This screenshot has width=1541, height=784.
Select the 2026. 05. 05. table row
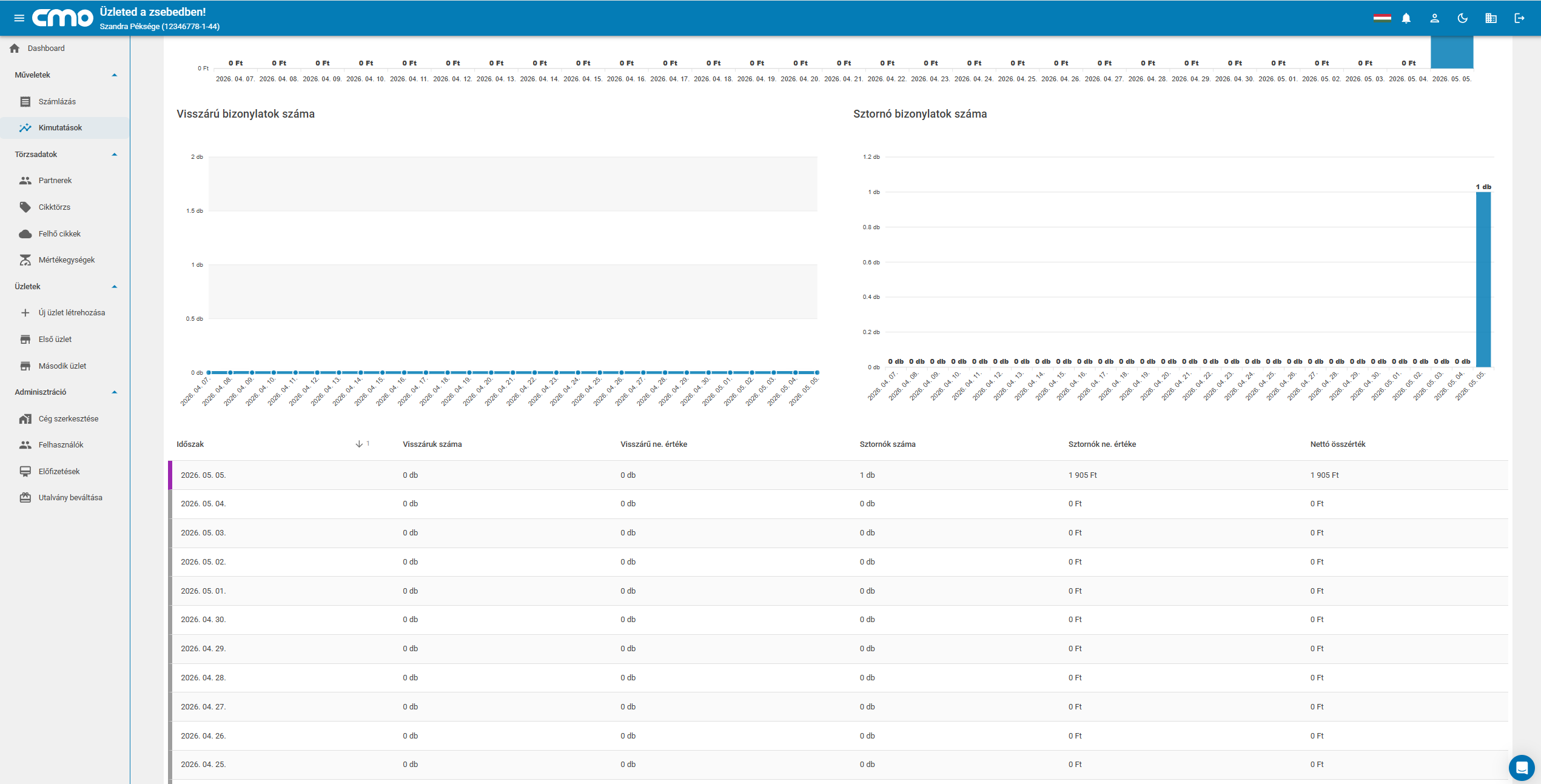pyautogui.click(x=838, y=475)
